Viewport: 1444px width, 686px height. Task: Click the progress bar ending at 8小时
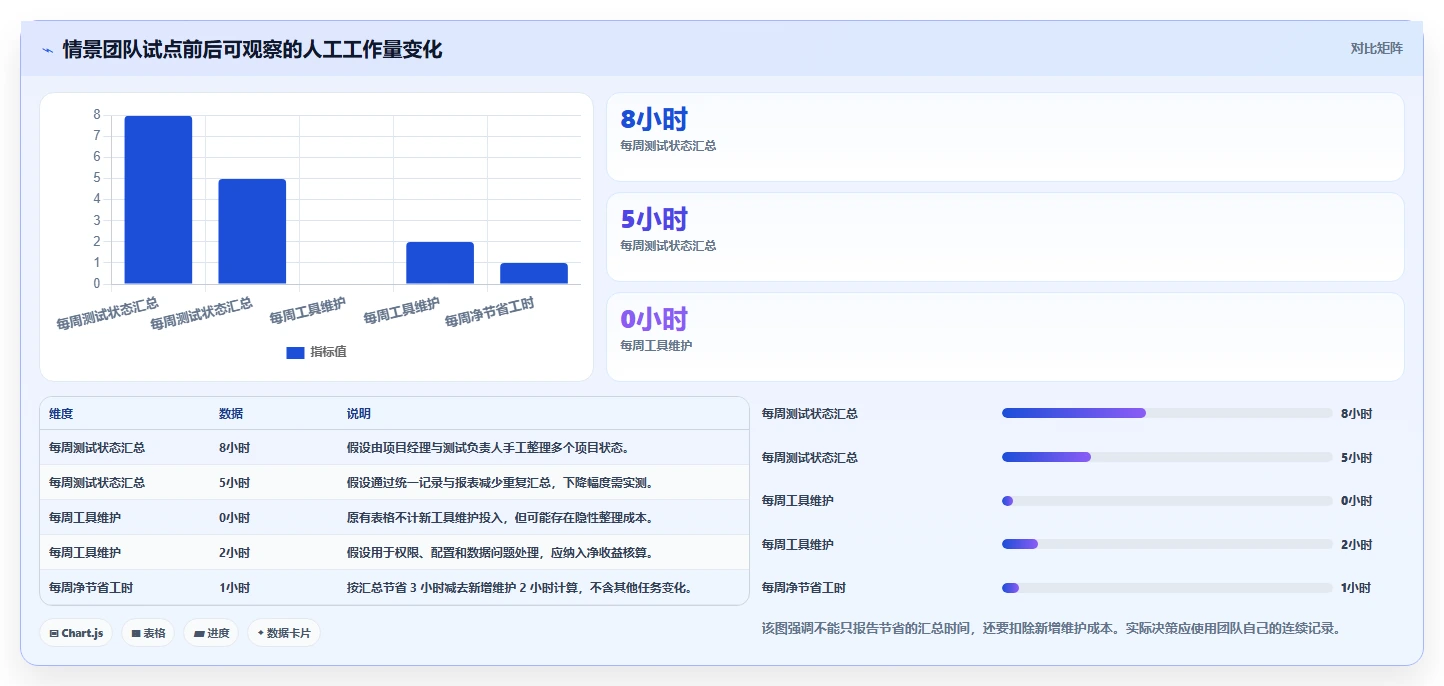pyautogui.click(x=1167, y=413)
